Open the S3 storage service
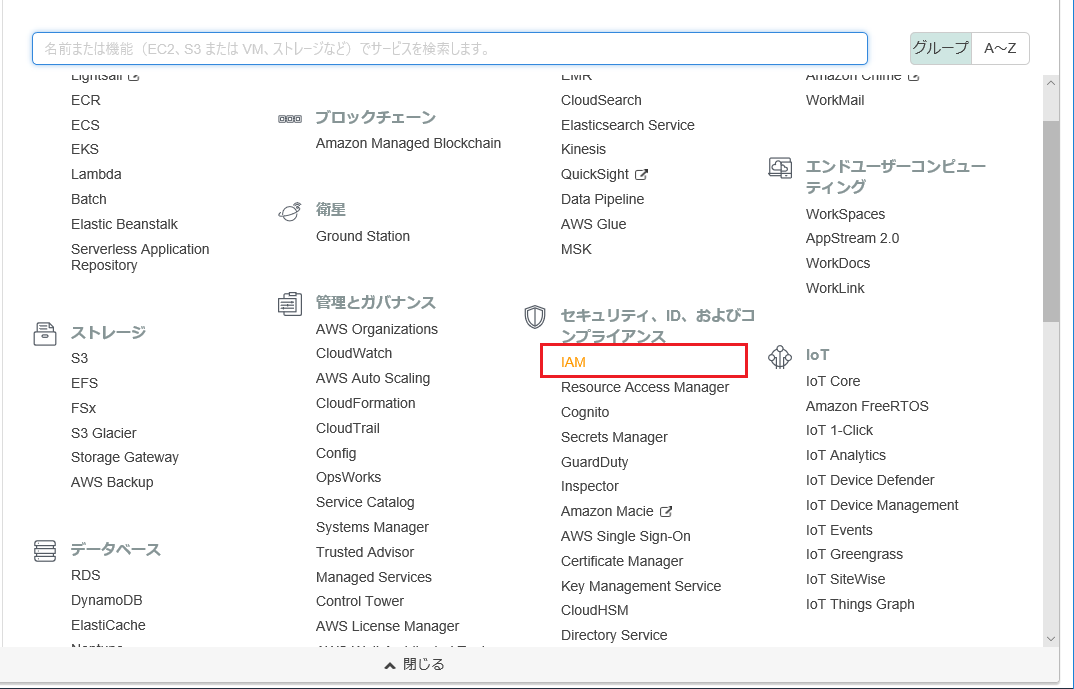Screen dimensions: 1074x689 [x=79, y=358]
